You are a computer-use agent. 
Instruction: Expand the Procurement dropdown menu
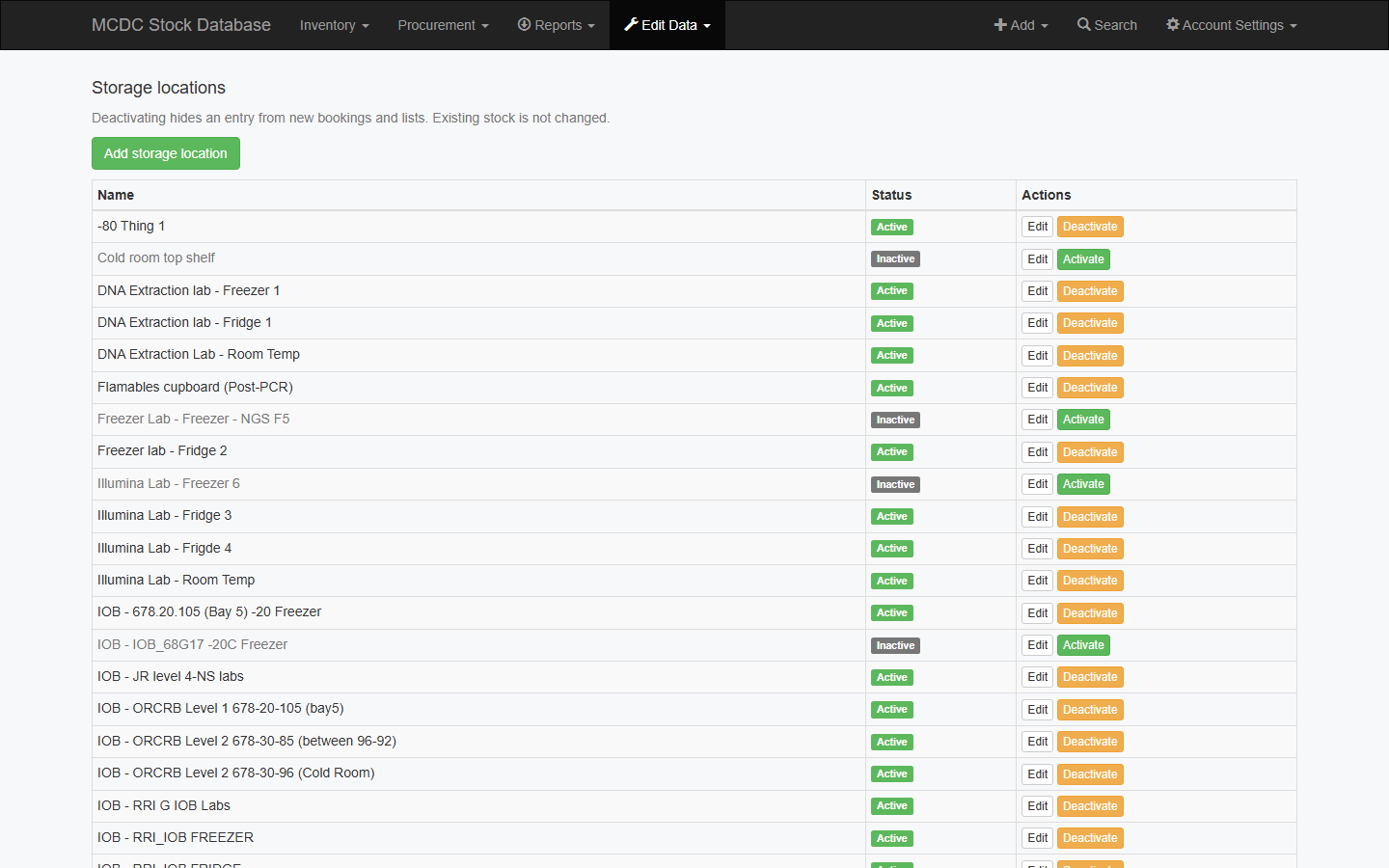pyautogui.click(x=443, y=25)
